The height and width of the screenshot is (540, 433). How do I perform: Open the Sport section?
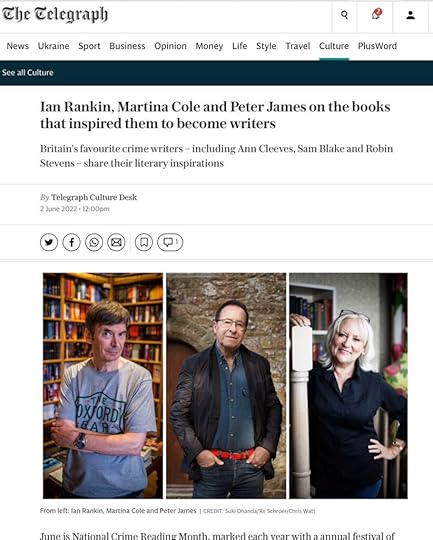[89, 46]
